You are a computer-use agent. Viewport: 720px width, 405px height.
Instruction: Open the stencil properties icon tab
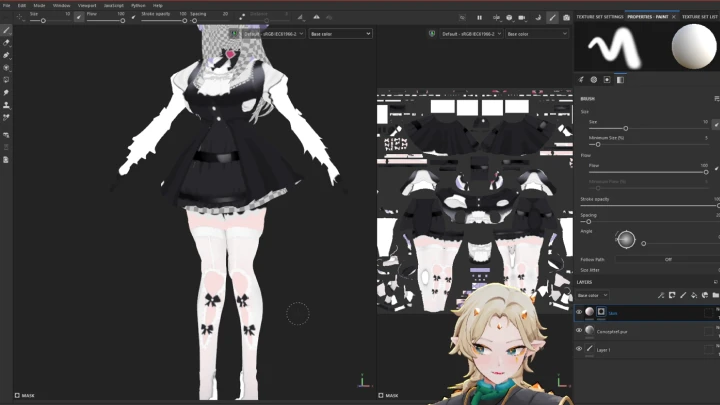607,79
